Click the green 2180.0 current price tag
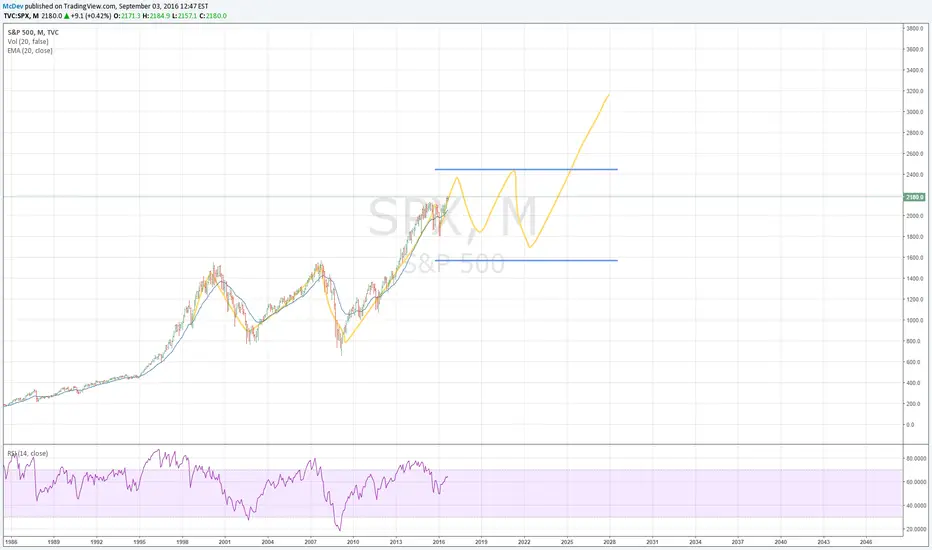This screenshot has height=550, width=932. point(914,197)
